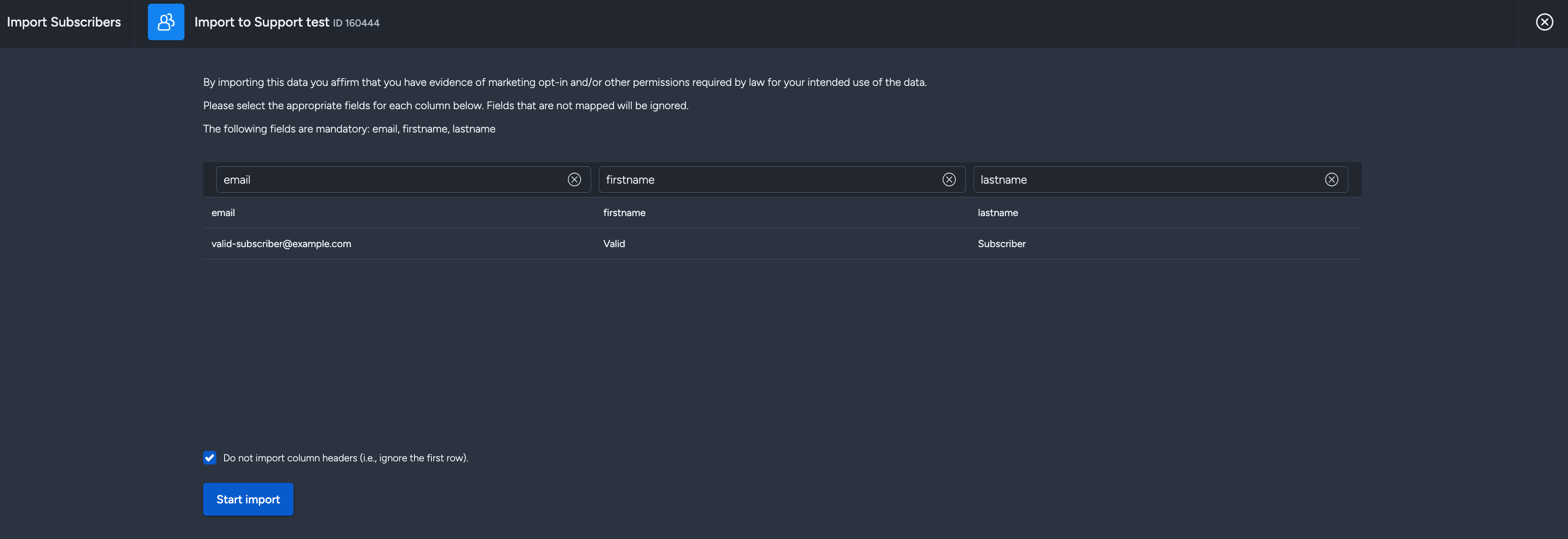Select the Import Subscribers header tab

click(64, 22)
